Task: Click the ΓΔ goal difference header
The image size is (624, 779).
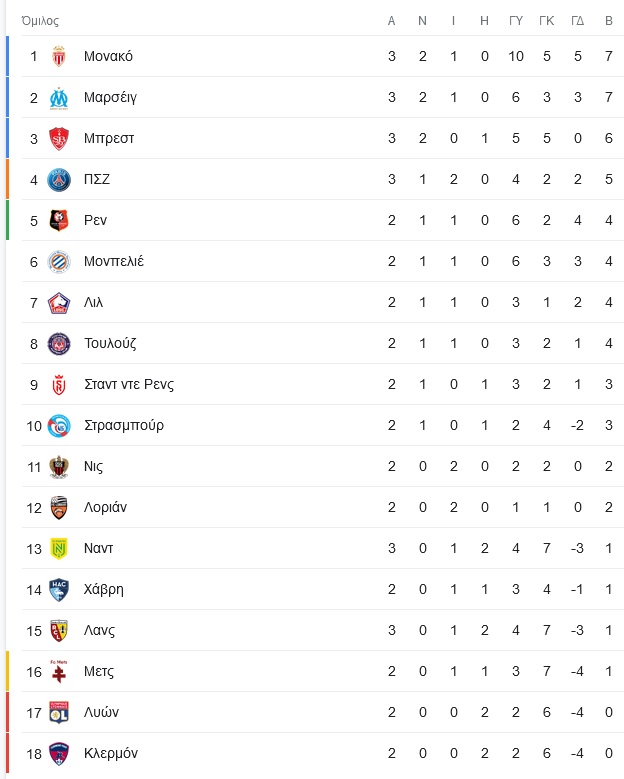Action: 577,21
